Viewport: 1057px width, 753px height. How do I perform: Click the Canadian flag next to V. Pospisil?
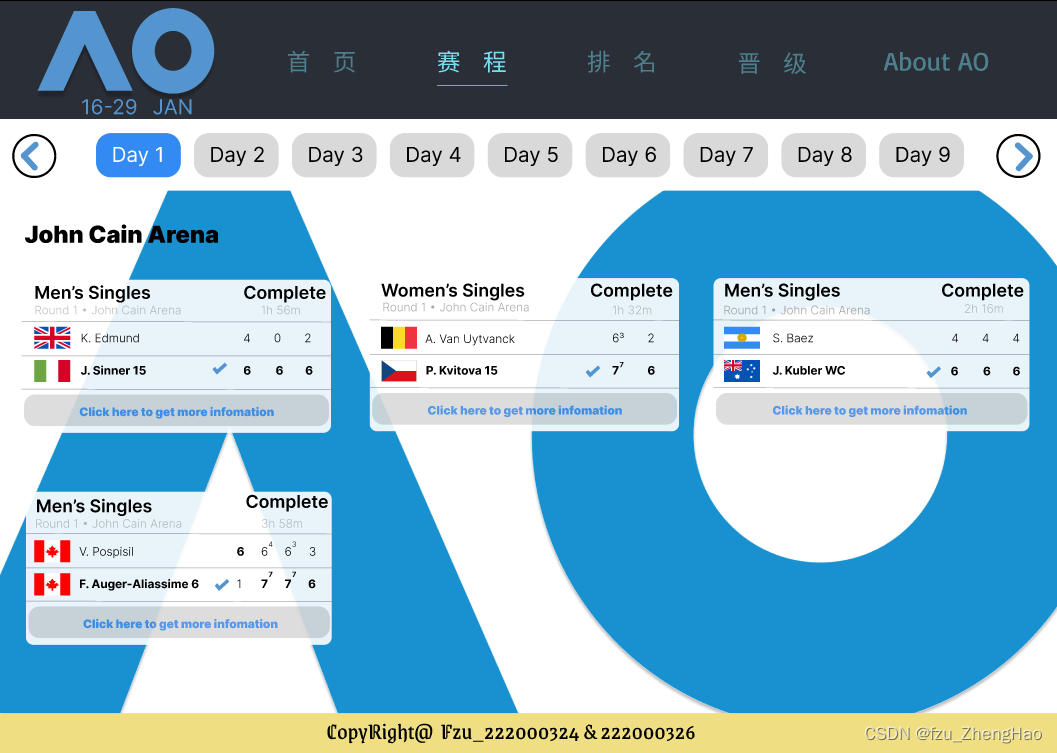(x=52, y=551)
